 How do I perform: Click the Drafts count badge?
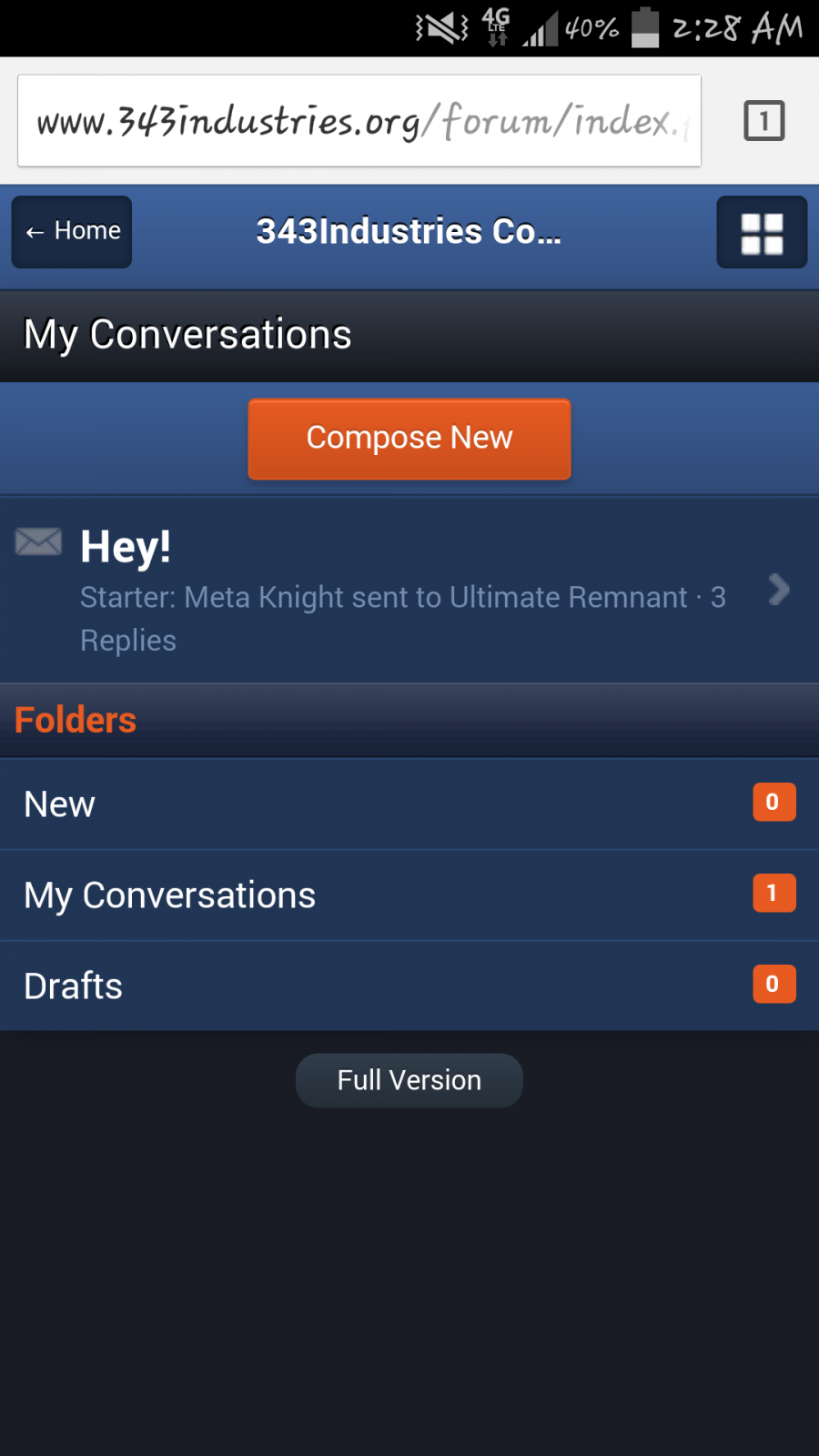tap(773, 985)
